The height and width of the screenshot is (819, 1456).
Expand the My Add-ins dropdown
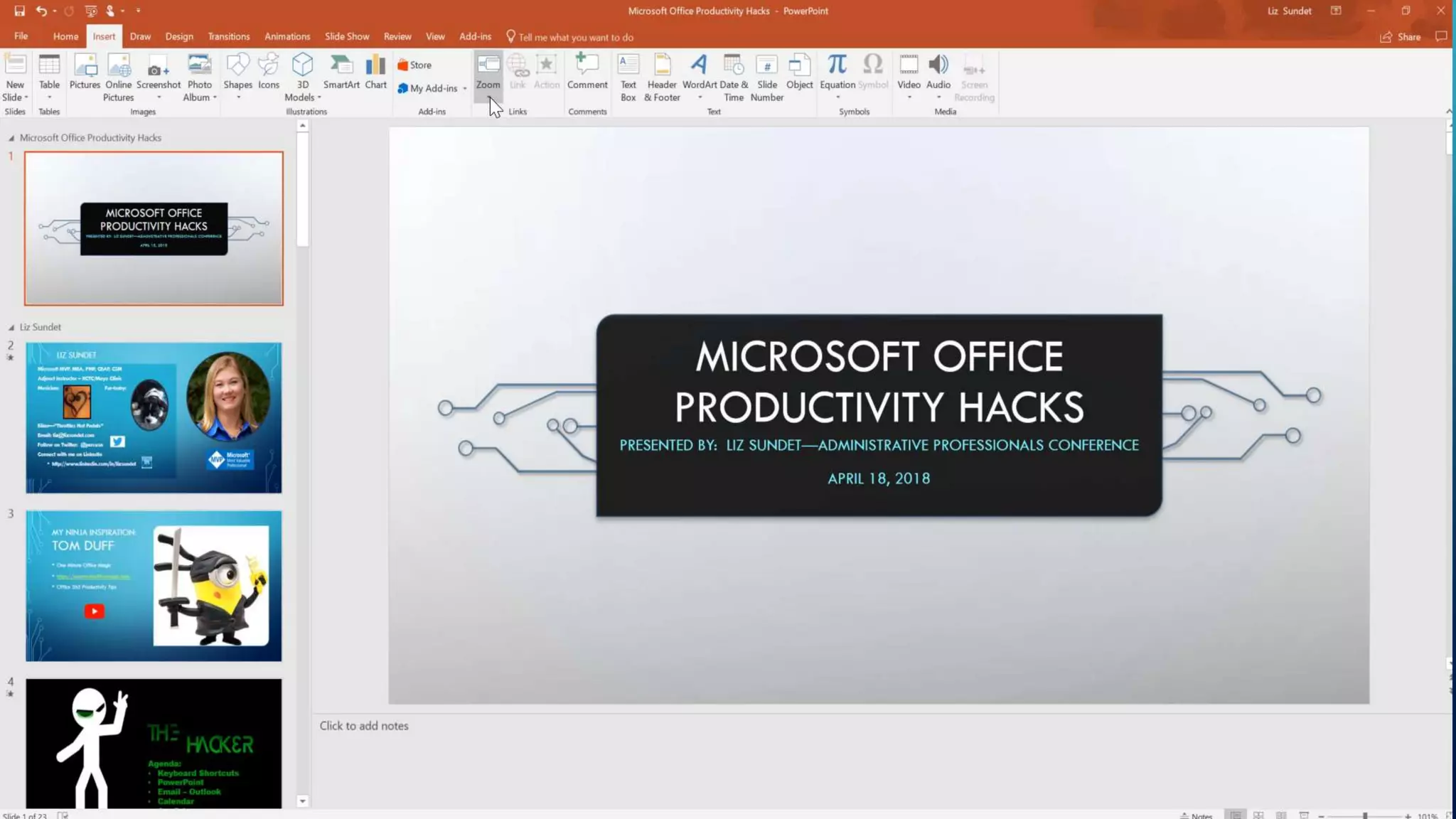pos(465,89)
